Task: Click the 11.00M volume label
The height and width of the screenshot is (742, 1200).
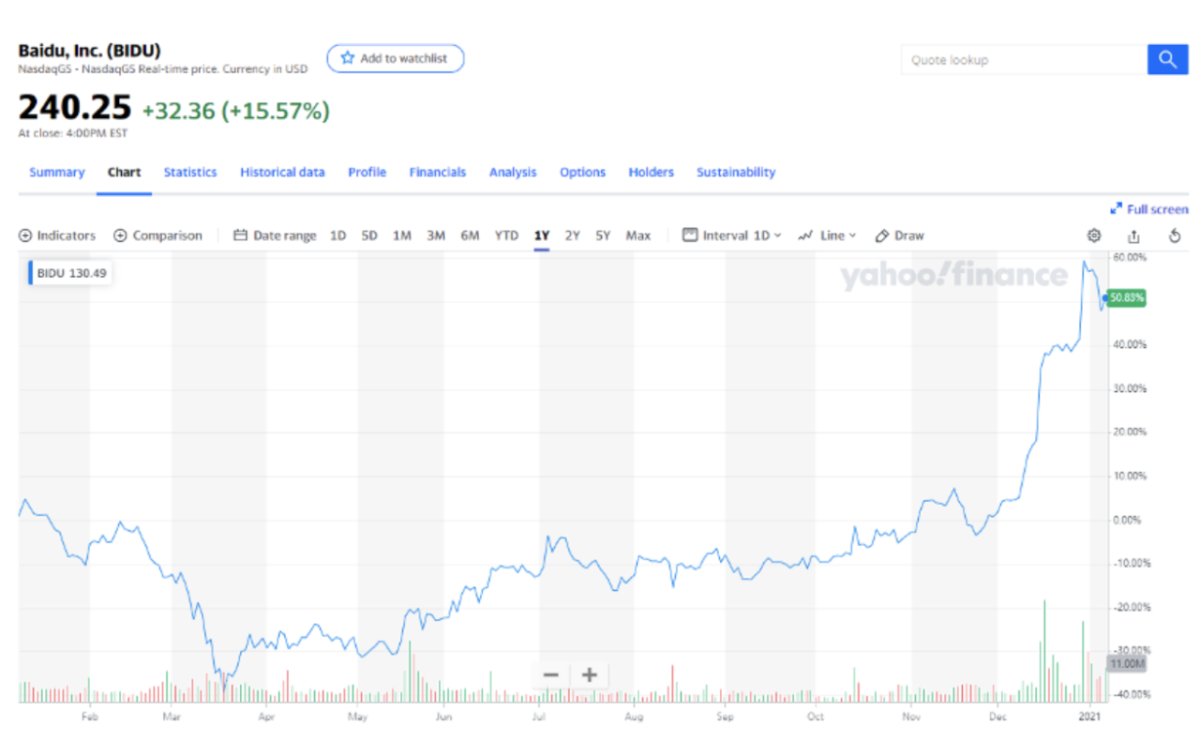Action: 1127,664
